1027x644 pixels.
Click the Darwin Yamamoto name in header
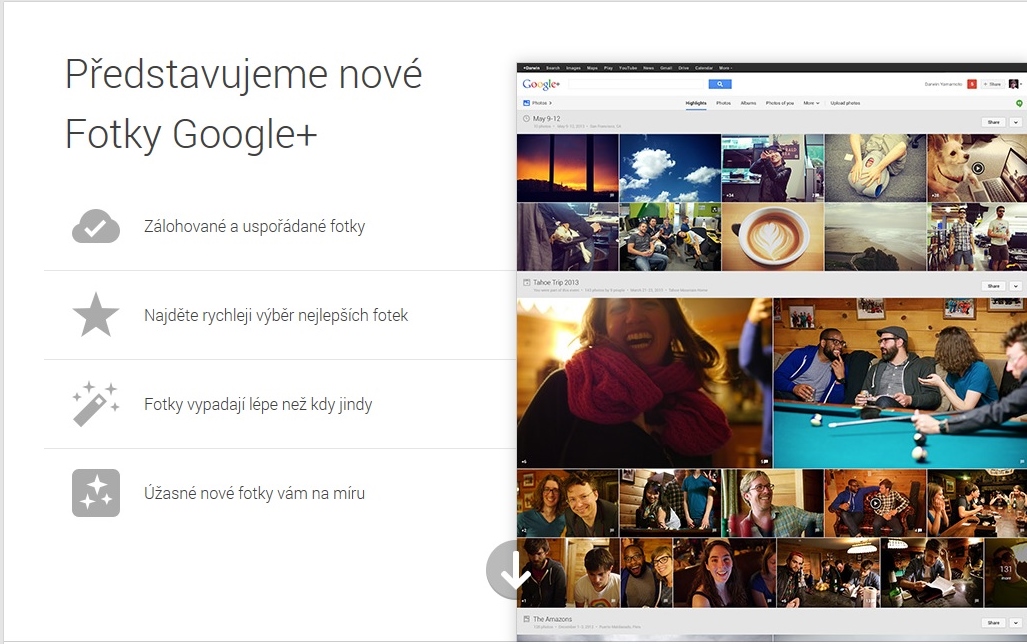tap(943, 84)
